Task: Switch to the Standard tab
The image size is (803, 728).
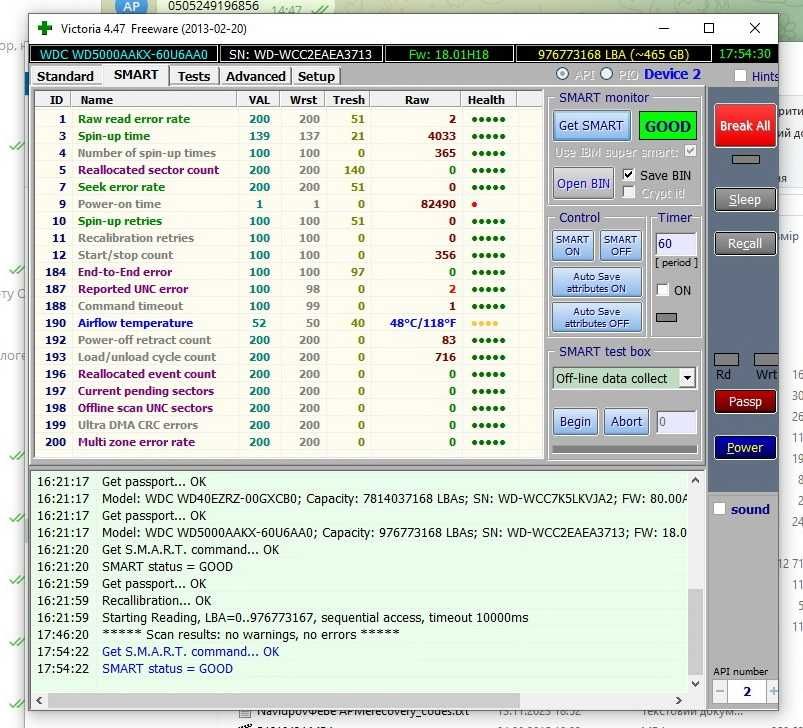Action: click(x=65, y=76)
